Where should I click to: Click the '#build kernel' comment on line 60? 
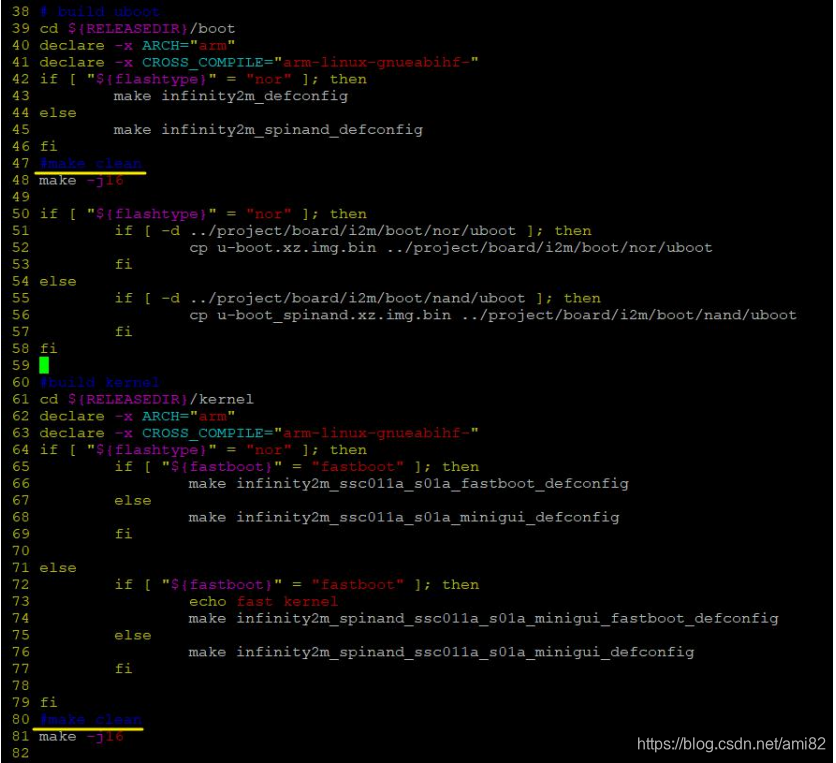point(100,382)
